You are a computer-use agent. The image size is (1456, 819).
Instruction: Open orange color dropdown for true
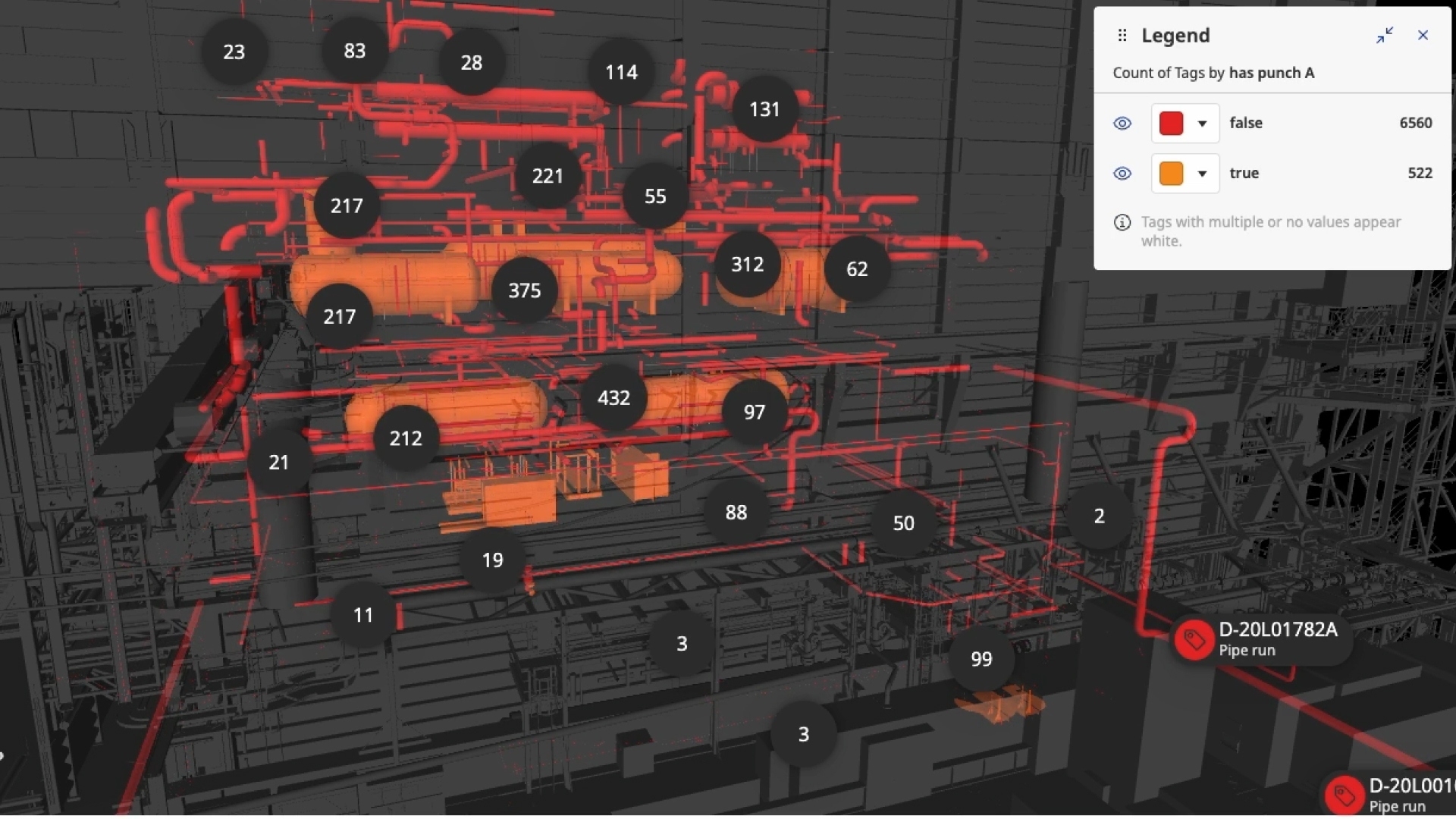[x=1202, y=173]
